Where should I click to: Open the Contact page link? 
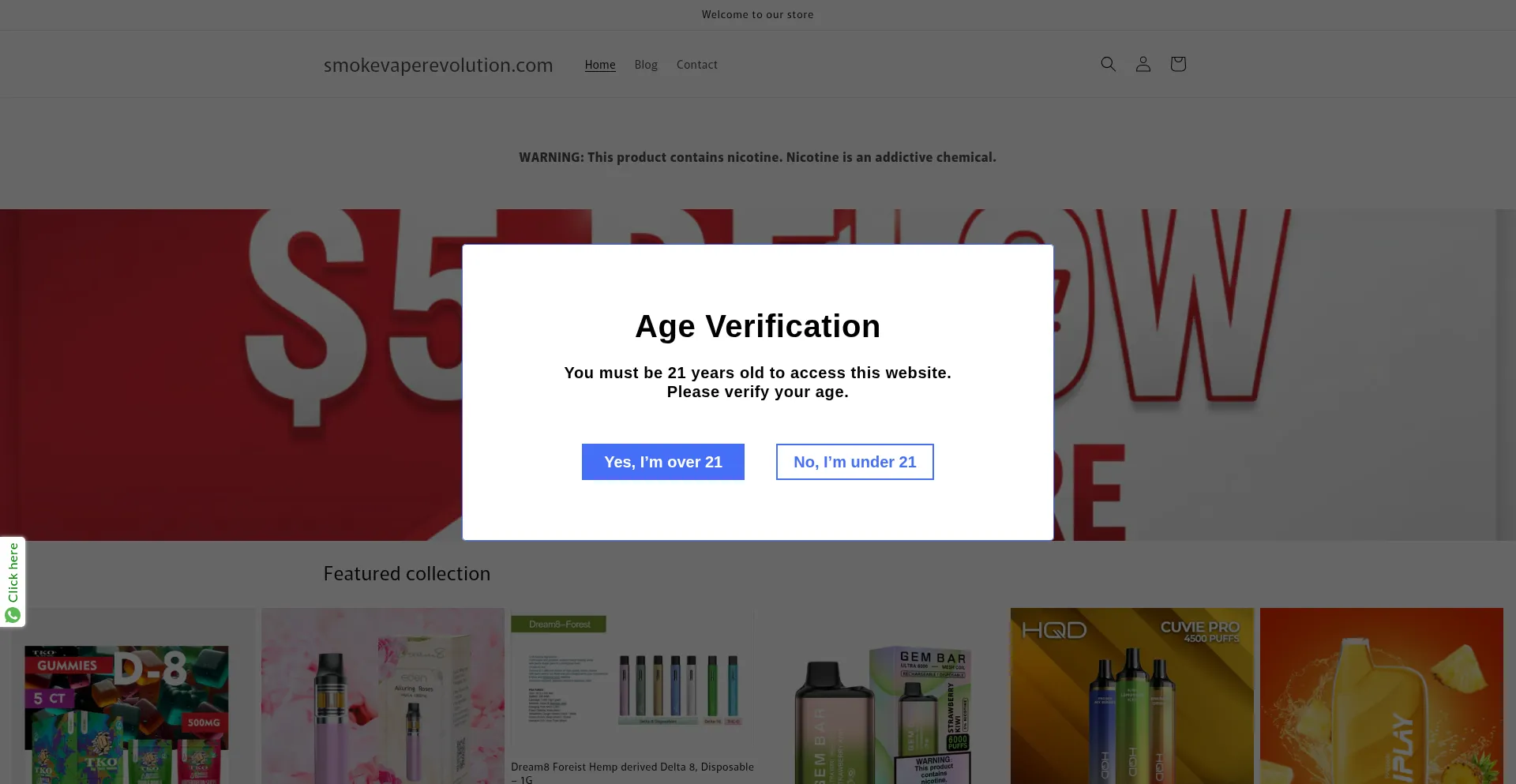point(696,65)
